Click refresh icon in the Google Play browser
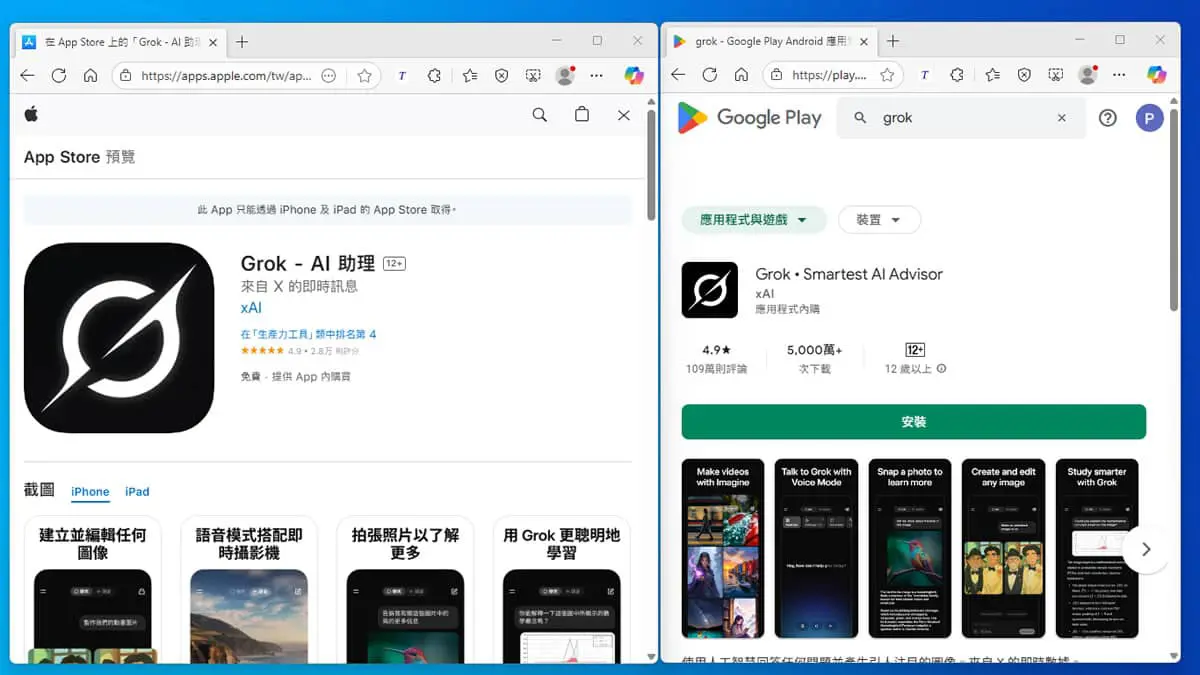This screenshot has width=1200, height=675. point(710,75)
